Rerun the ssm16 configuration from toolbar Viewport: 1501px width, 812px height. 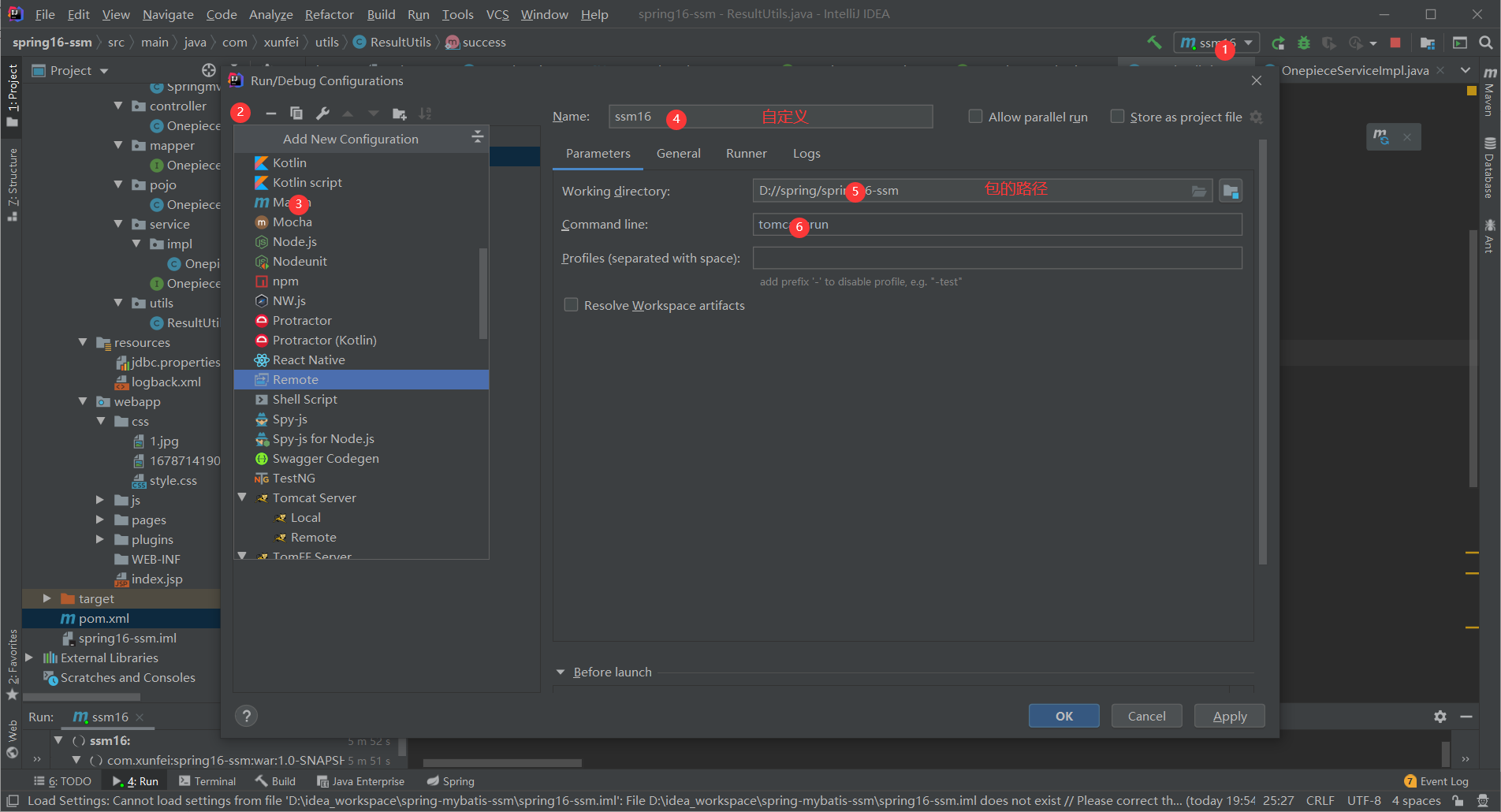click(1279, 43)
